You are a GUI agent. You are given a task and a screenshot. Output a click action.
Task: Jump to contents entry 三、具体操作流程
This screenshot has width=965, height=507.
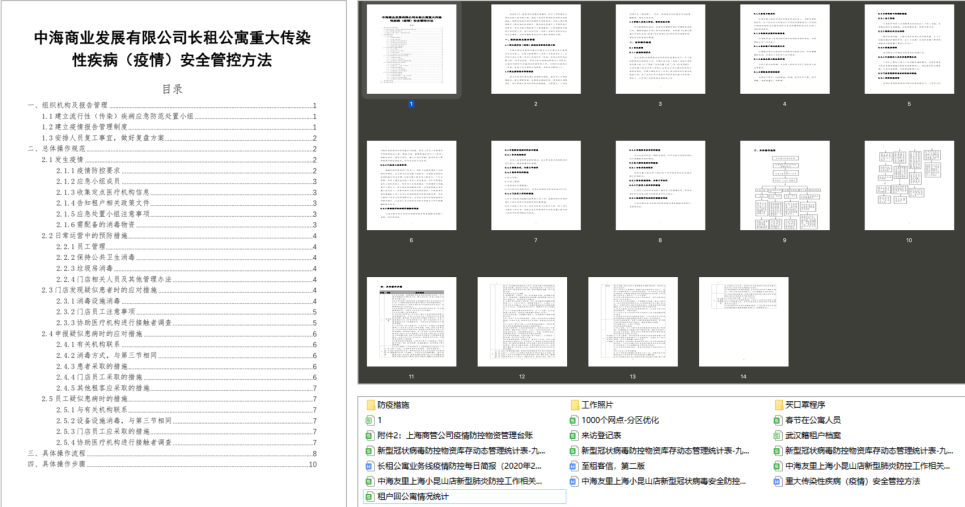click(172, 453)
